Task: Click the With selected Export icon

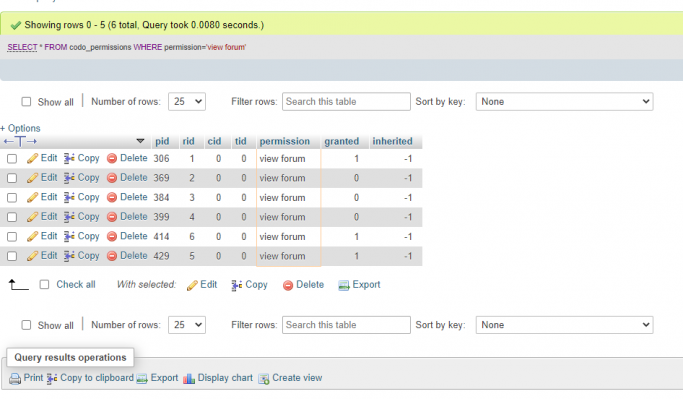Action: 344,285
